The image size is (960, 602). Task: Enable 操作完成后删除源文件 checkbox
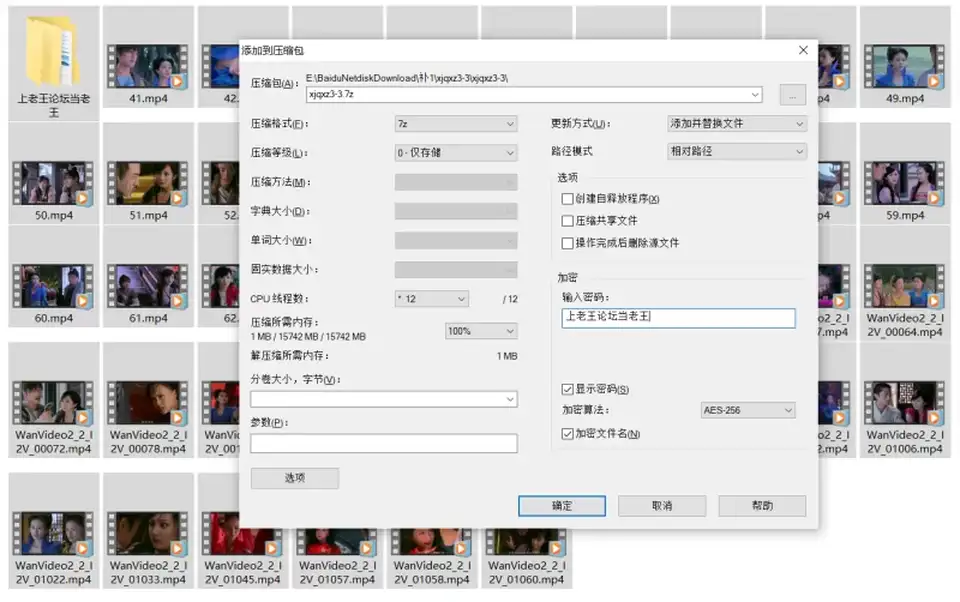[x=567, y=243]
